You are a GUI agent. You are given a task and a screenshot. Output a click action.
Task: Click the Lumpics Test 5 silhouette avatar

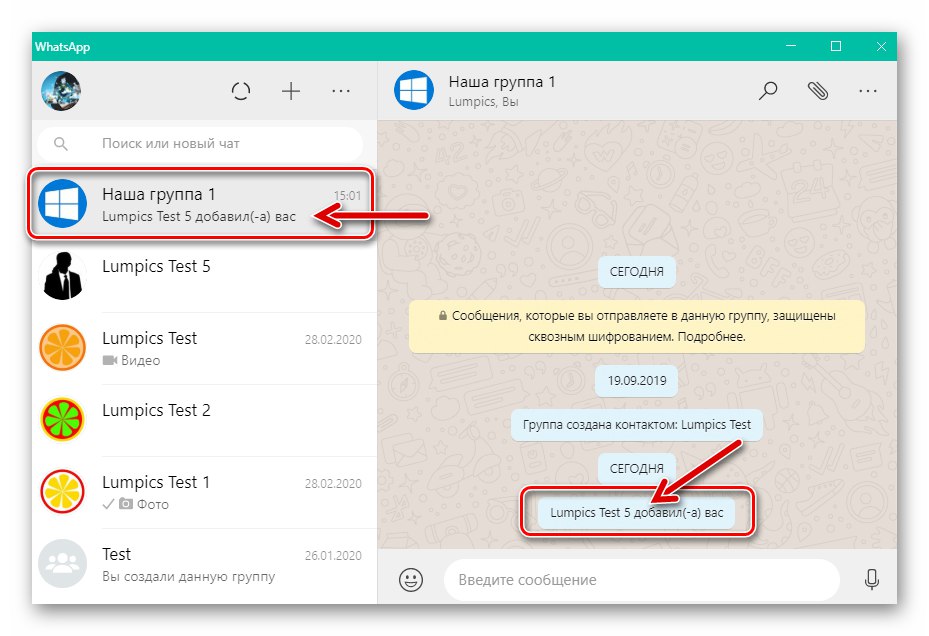click(x=63, y=276)
